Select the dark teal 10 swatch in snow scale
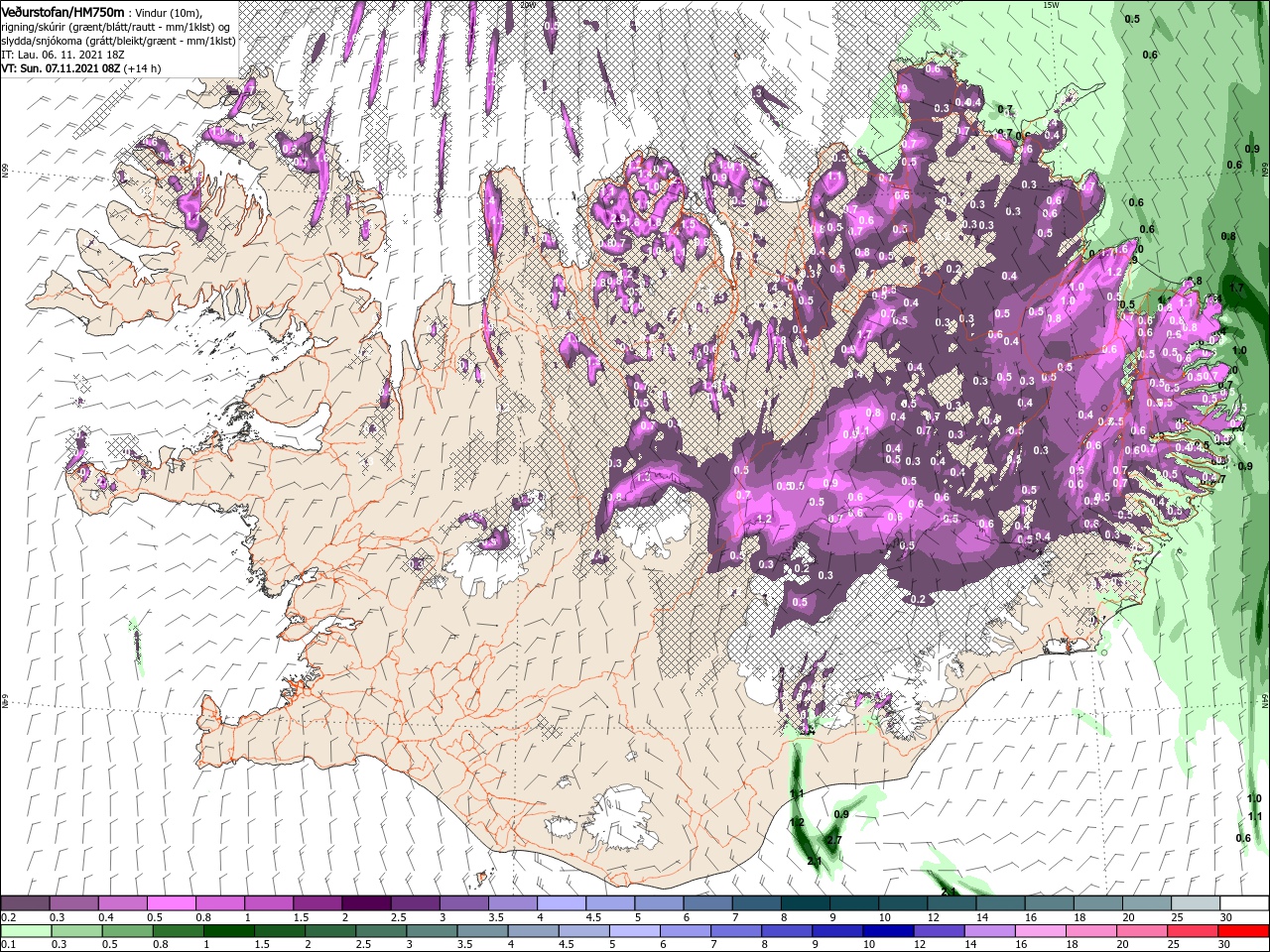1270x952 pixels. pyautogui.click(x=902, y=903)
